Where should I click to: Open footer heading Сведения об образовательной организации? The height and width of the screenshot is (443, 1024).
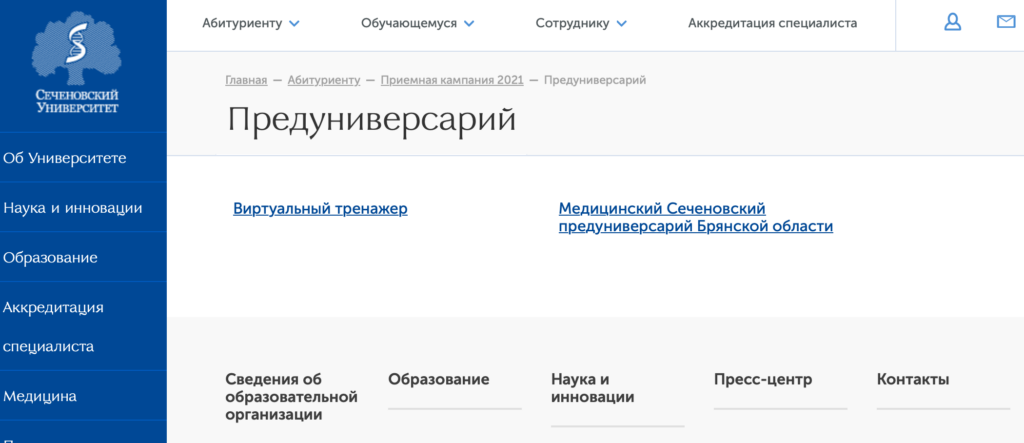click(291, 397)
